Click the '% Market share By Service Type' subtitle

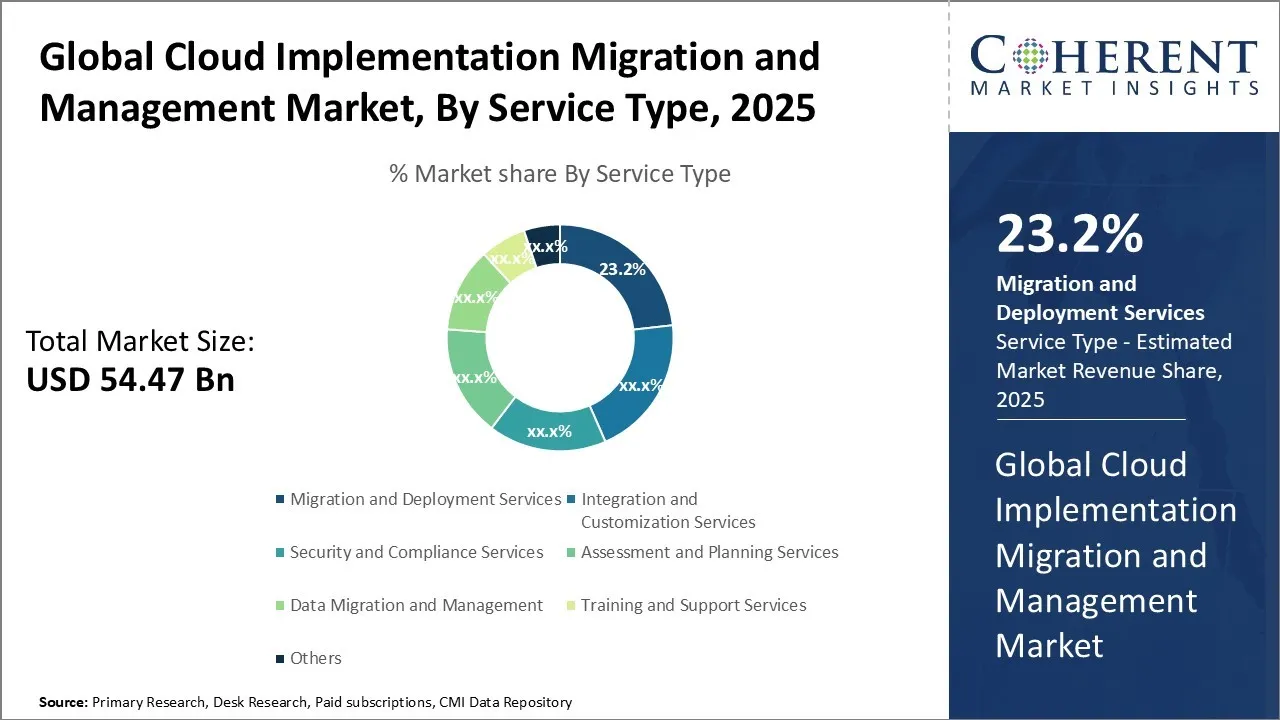(x=560, y=174)
